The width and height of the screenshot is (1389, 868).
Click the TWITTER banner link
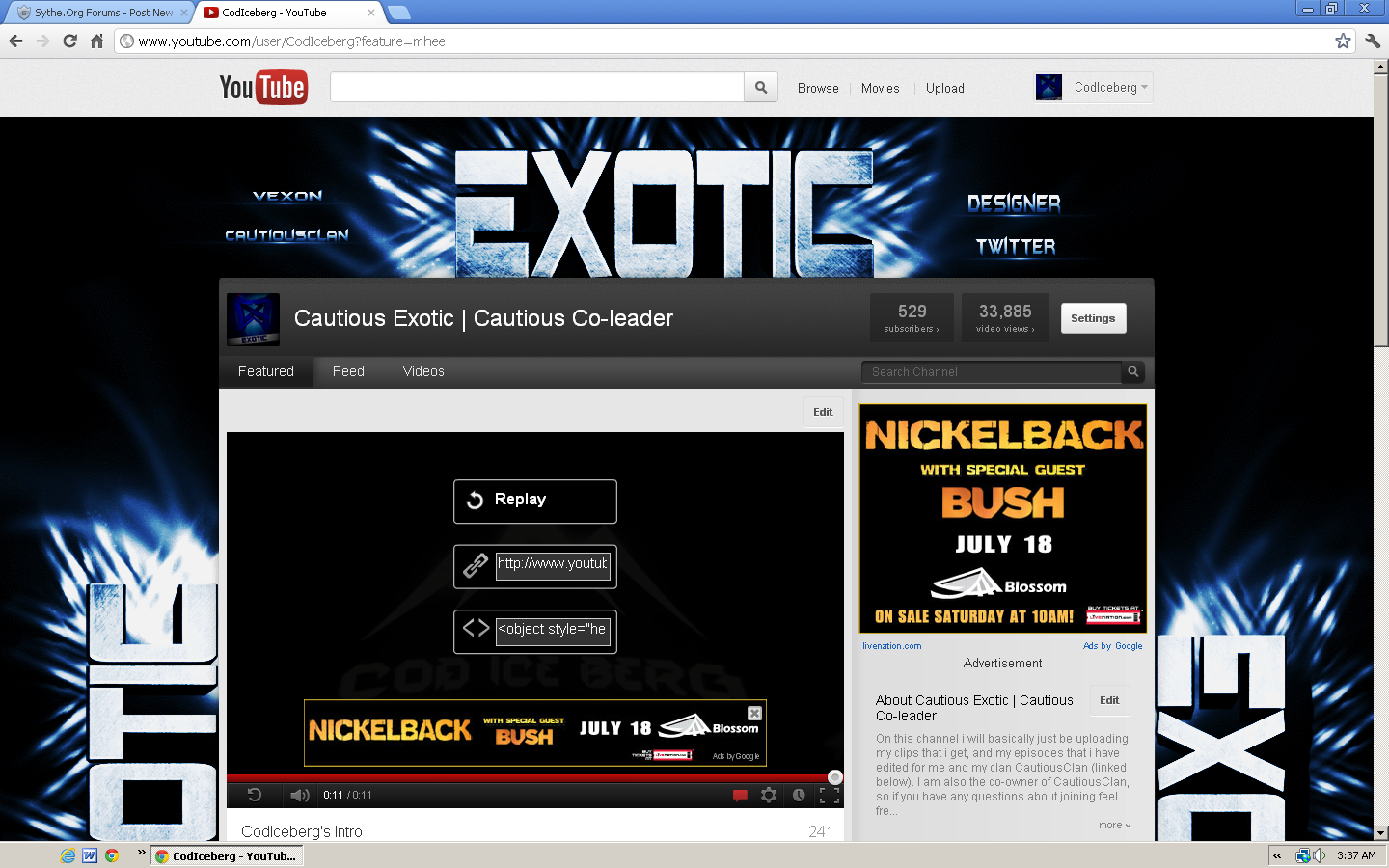tap(1016, 246)
